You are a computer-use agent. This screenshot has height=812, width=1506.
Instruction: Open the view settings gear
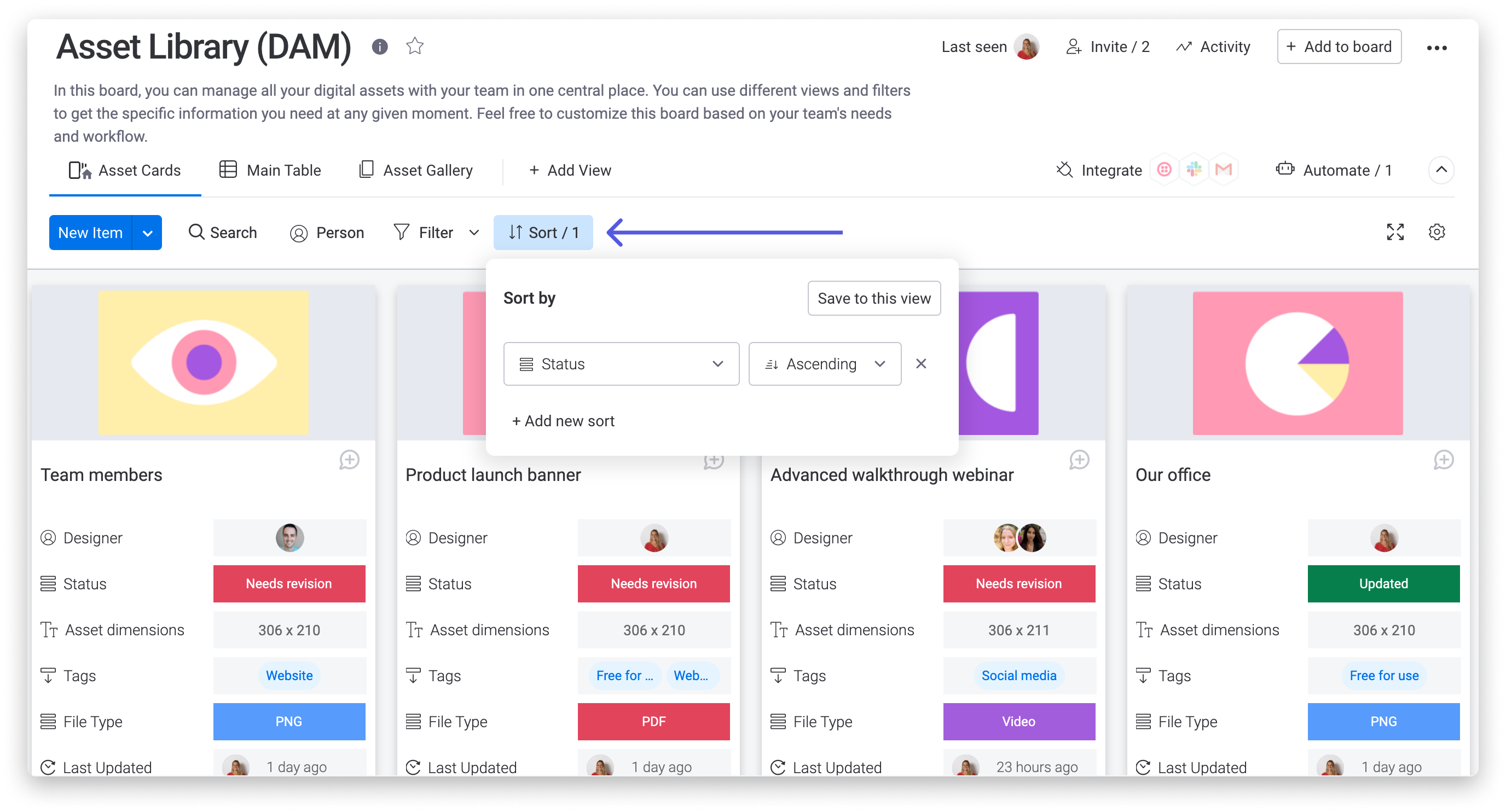click(1437, 232)
